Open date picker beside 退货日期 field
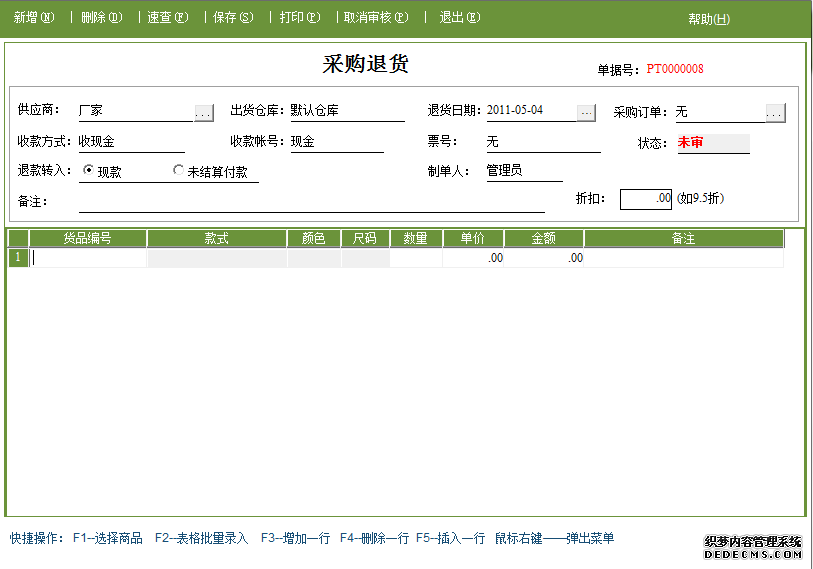This screenshot has height=569, width=813. (587, 113)
